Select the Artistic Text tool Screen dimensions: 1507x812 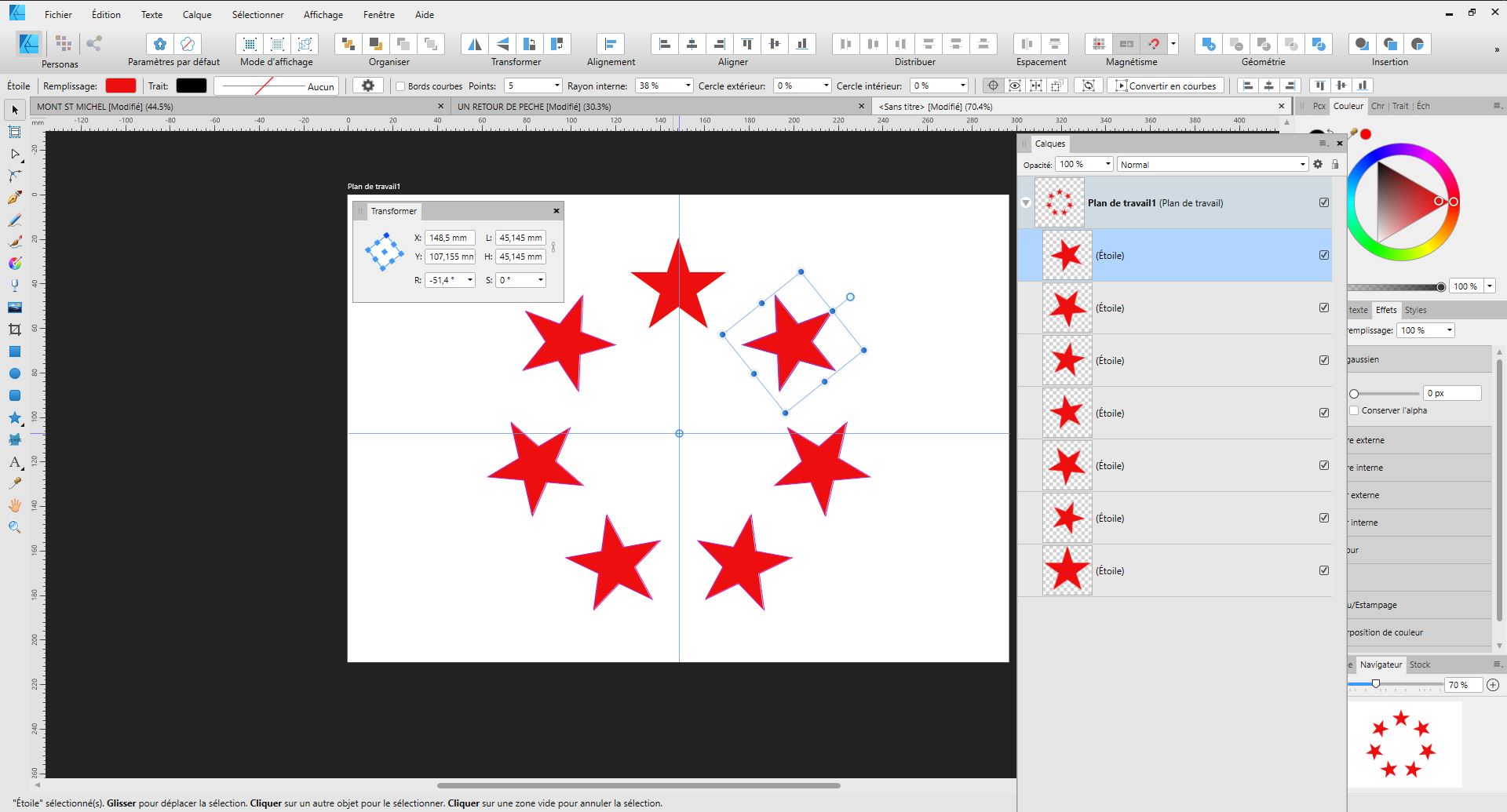point(14,461)
